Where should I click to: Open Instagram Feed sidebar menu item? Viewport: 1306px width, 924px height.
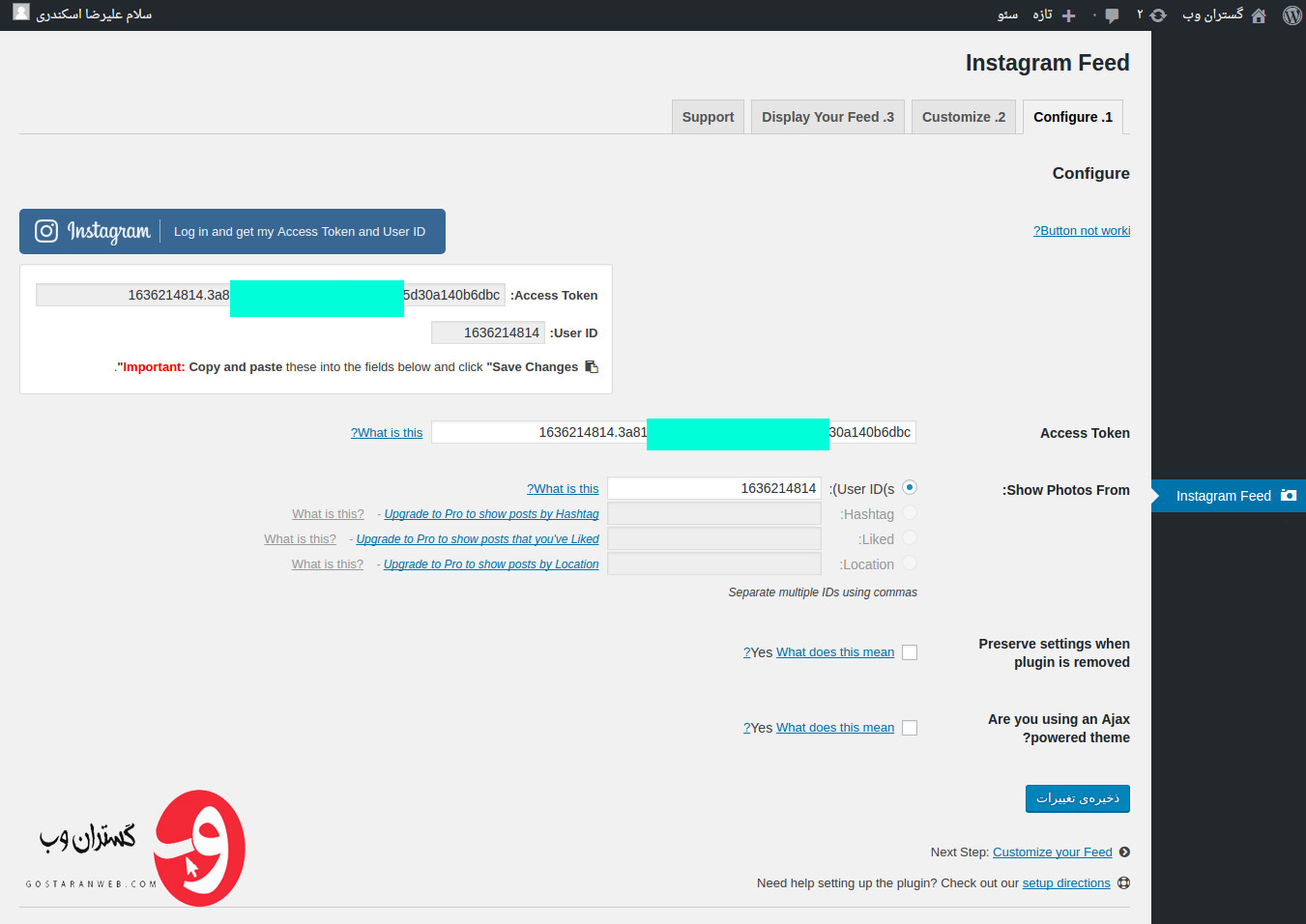tap(1229, 496)
